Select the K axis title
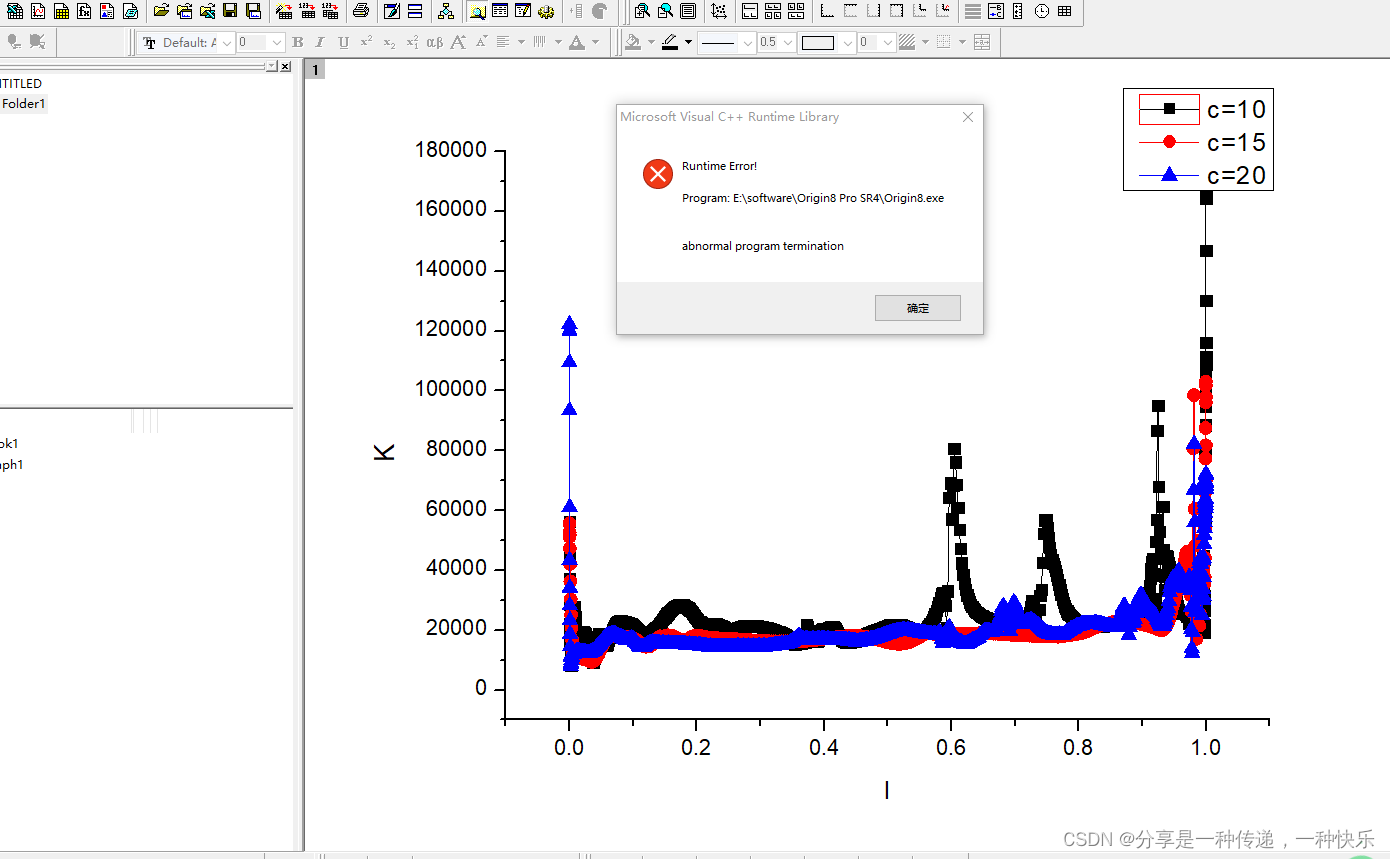 (x=384, y=451)
